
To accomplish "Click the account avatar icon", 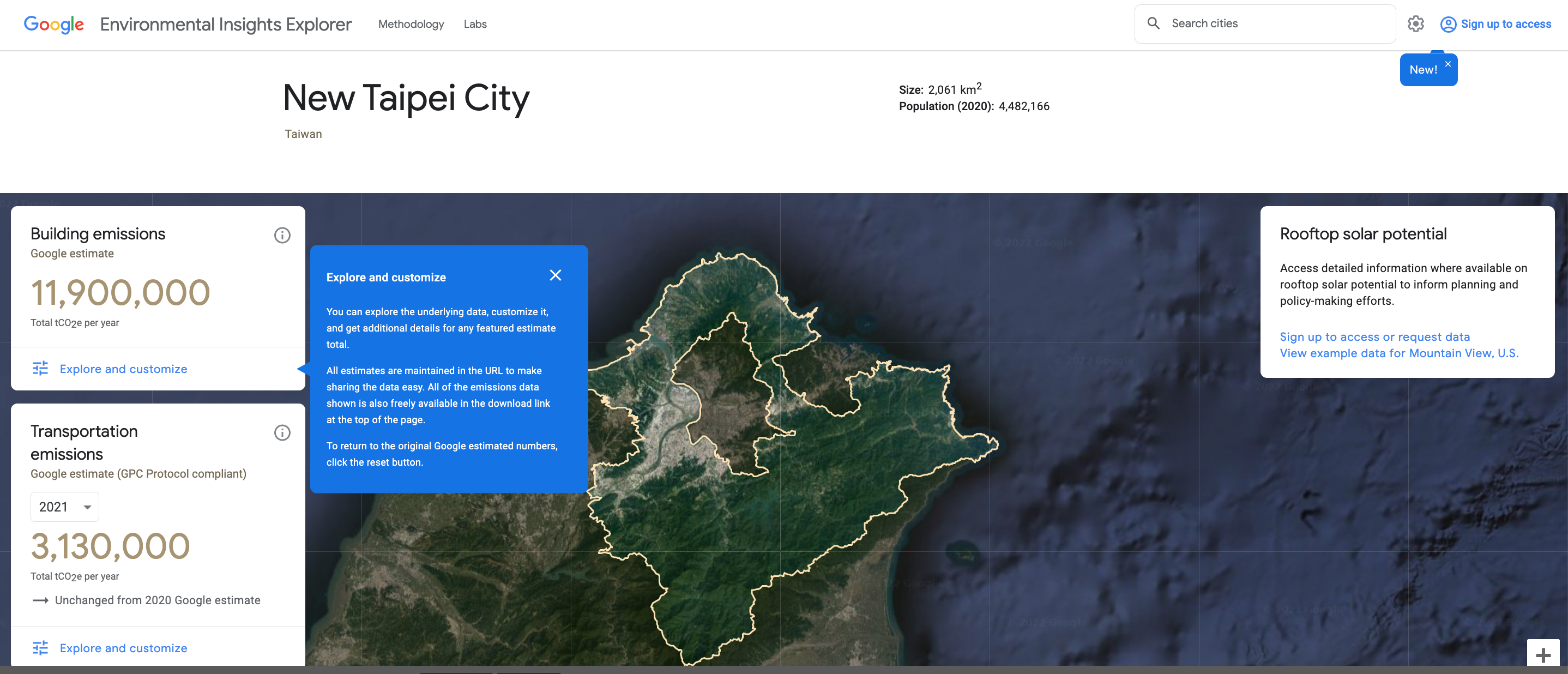I will click(1448, 25).
